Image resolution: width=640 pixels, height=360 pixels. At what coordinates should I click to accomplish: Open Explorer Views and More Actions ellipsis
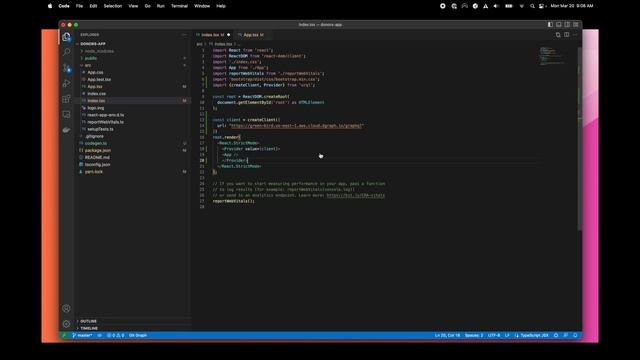pyautogui.click(x=184, y=35)
